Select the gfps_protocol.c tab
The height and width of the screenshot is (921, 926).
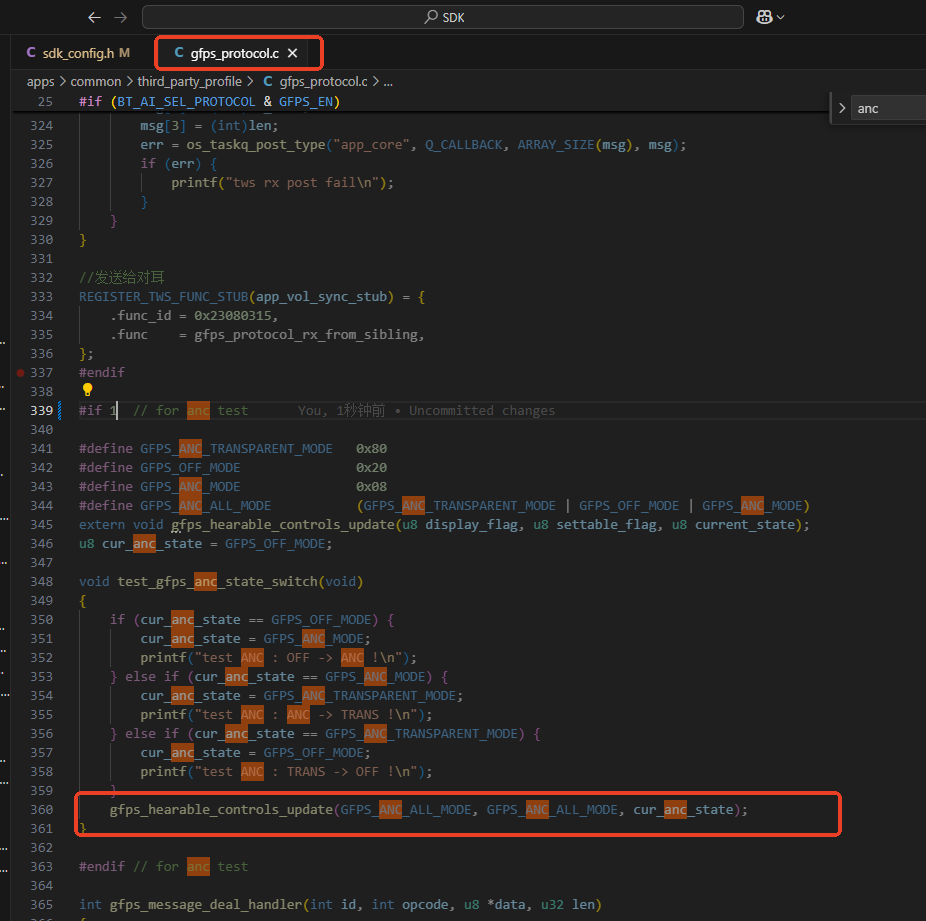point(234,53)
